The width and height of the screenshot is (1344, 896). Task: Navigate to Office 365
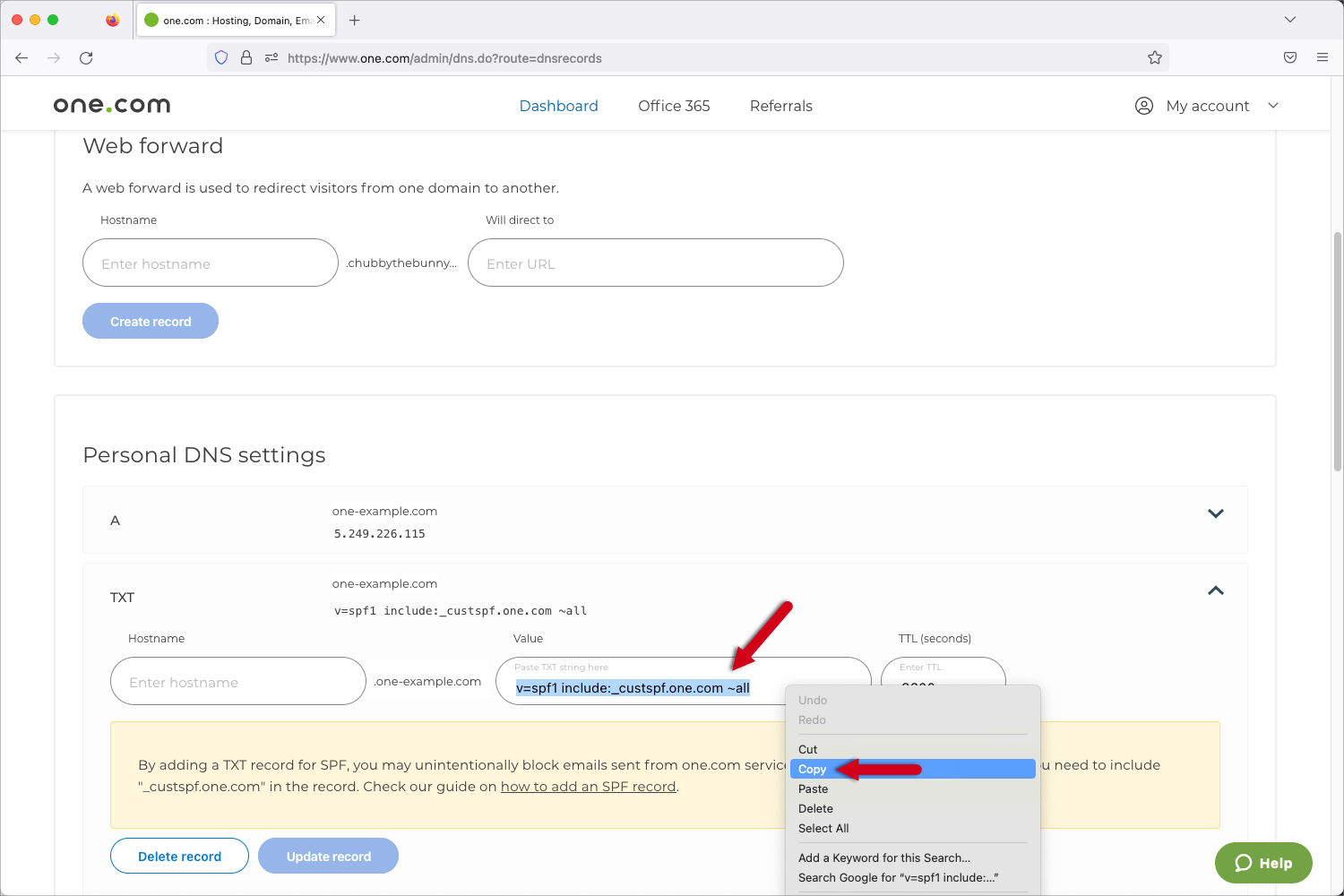coord(674,106)
